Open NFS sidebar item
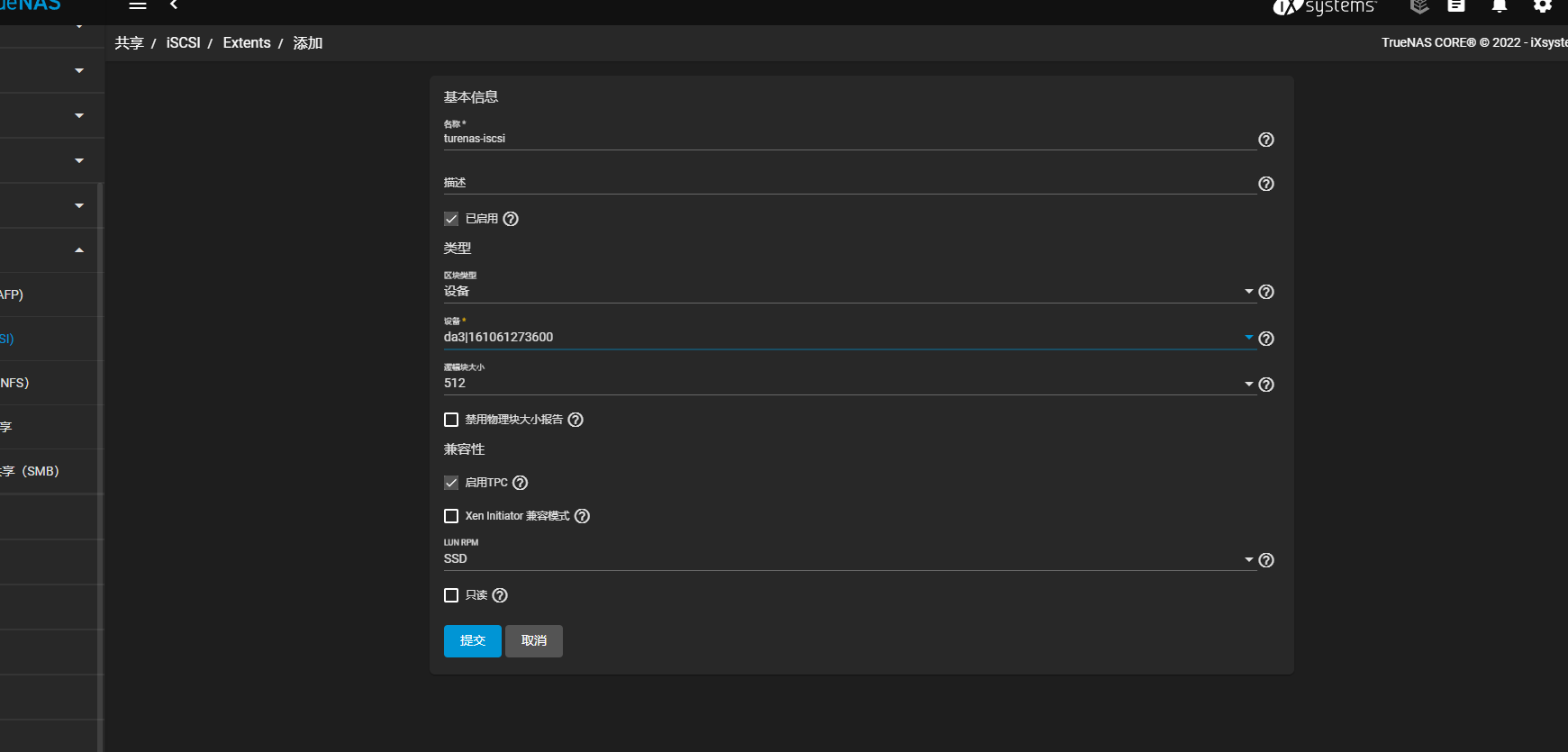 click(x=50, y=383)
